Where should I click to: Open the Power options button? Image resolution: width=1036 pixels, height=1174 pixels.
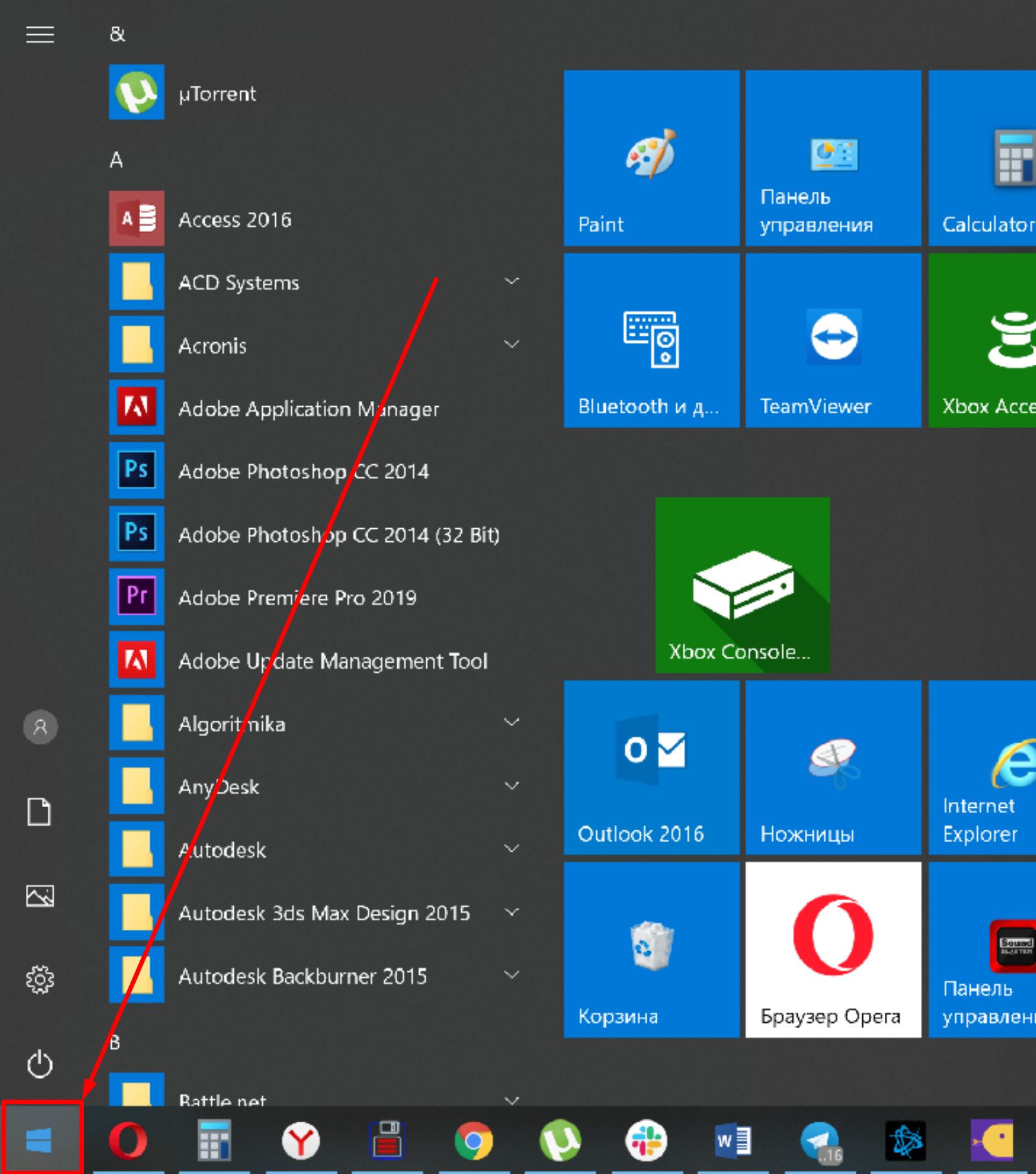click(40, 1064)
